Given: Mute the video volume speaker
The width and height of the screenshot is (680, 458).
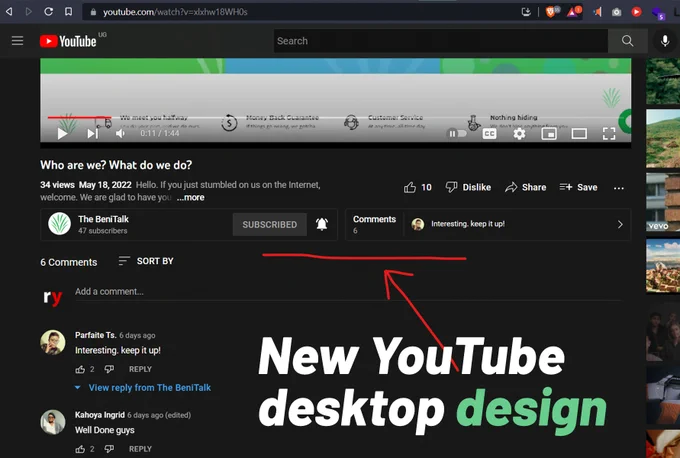Looking at the screenshot, I should (121, 134).
